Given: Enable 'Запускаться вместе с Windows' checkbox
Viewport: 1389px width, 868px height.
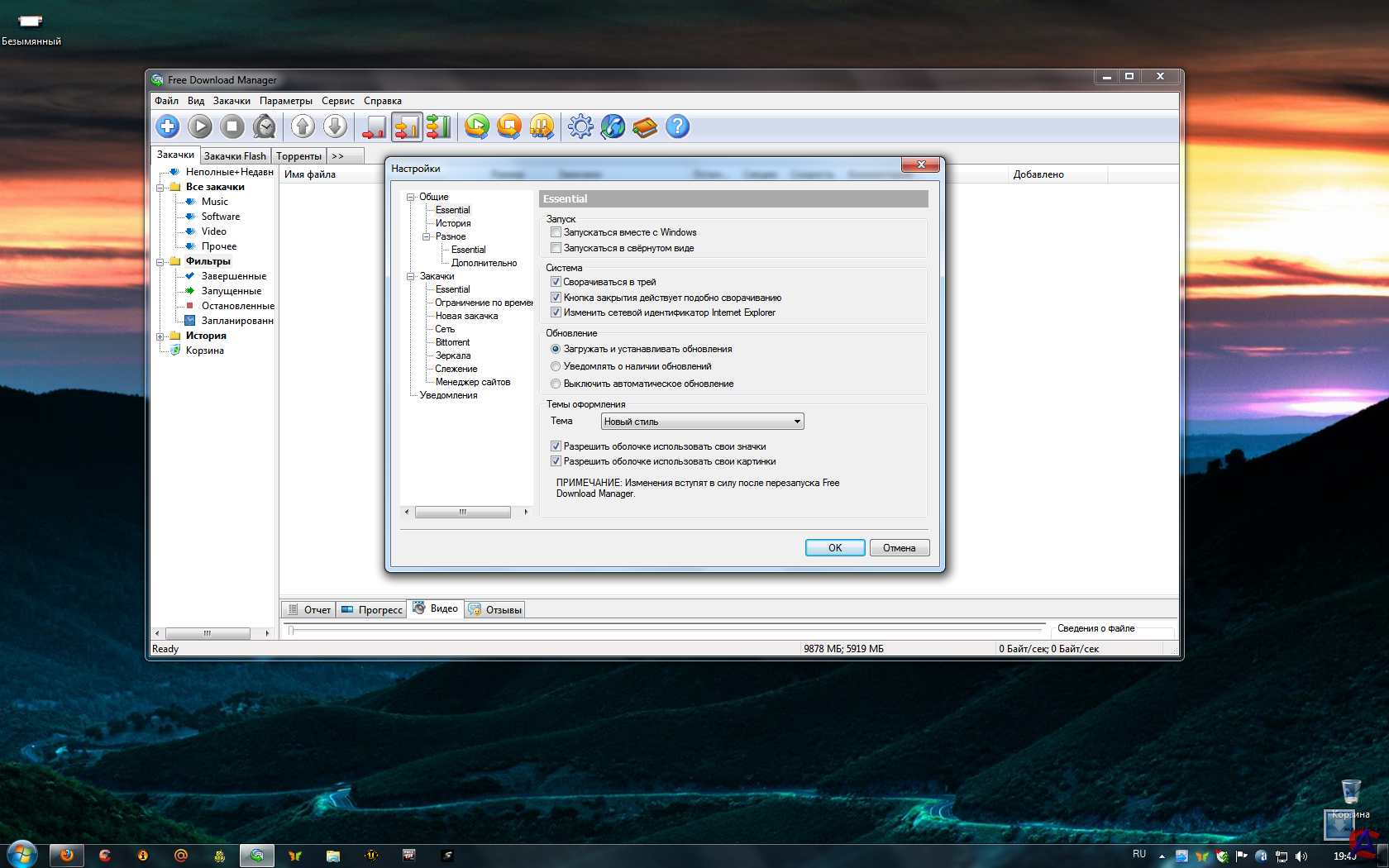Looking at the screenshot, I should 556,232.
